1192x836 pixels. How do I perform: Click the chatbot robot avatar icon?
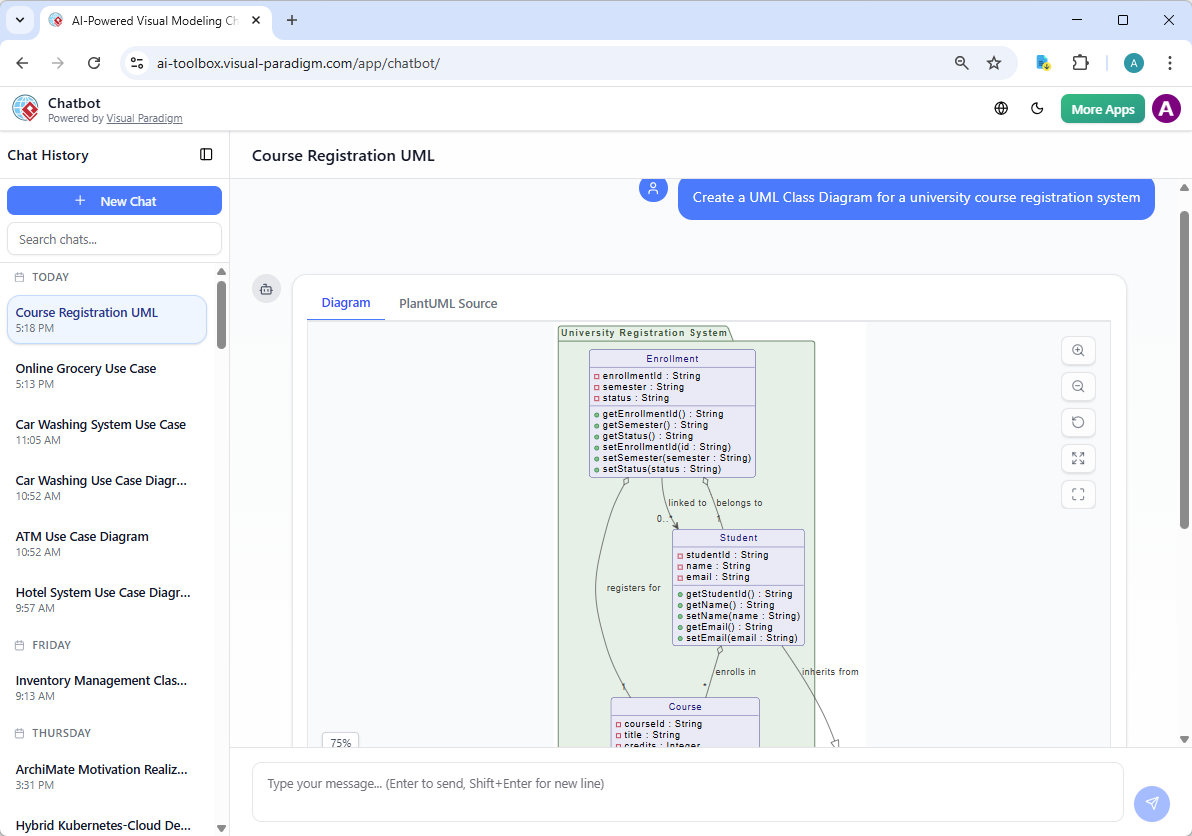tap(266, 288)
